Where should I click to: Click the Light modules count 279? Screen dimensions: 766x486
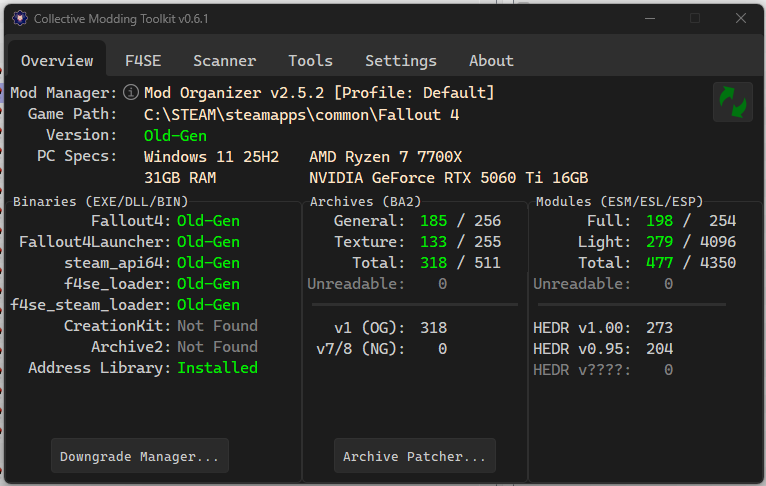660,242
